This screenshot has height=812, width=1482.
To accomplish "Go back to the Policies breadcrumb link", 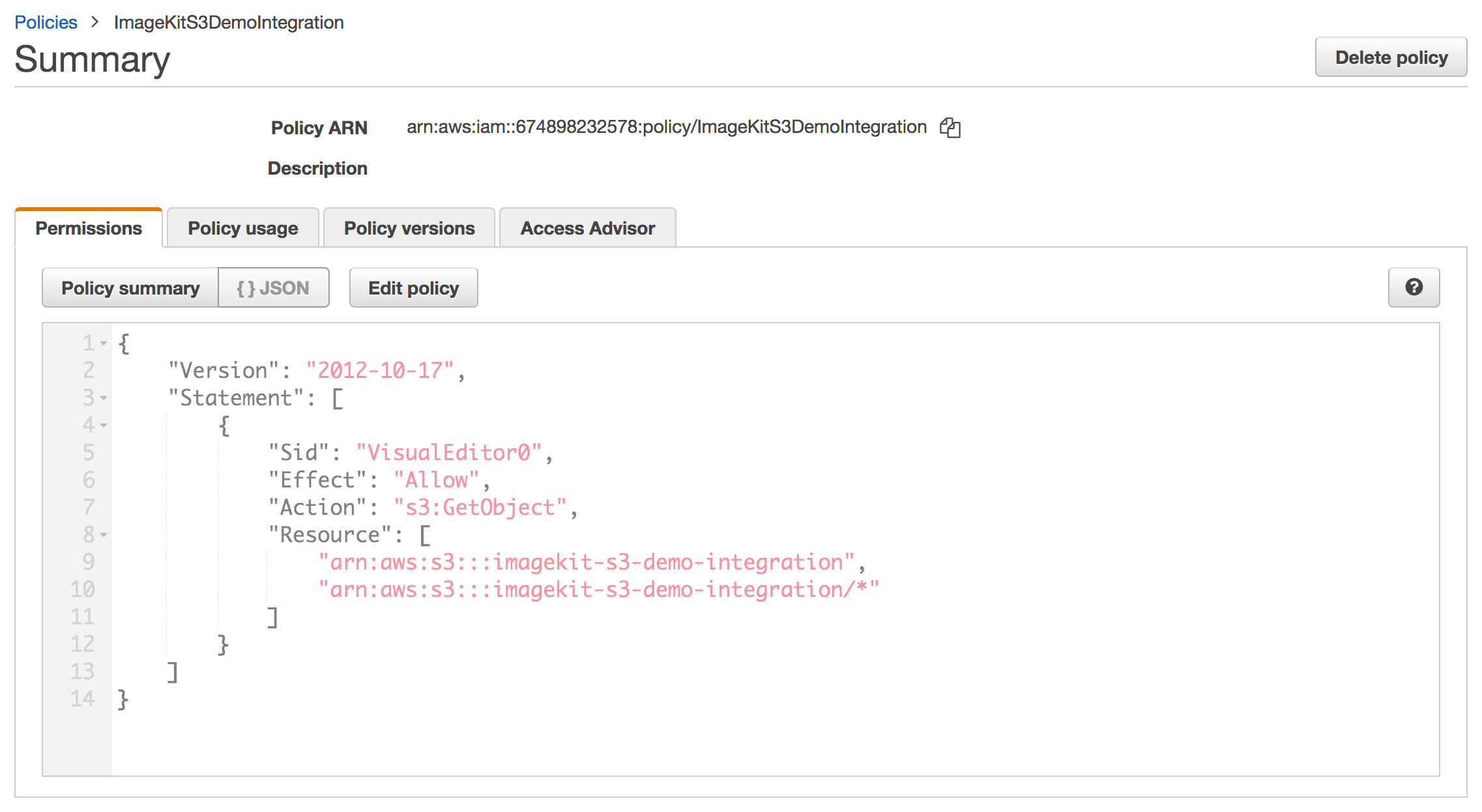I will click(46, 22).
